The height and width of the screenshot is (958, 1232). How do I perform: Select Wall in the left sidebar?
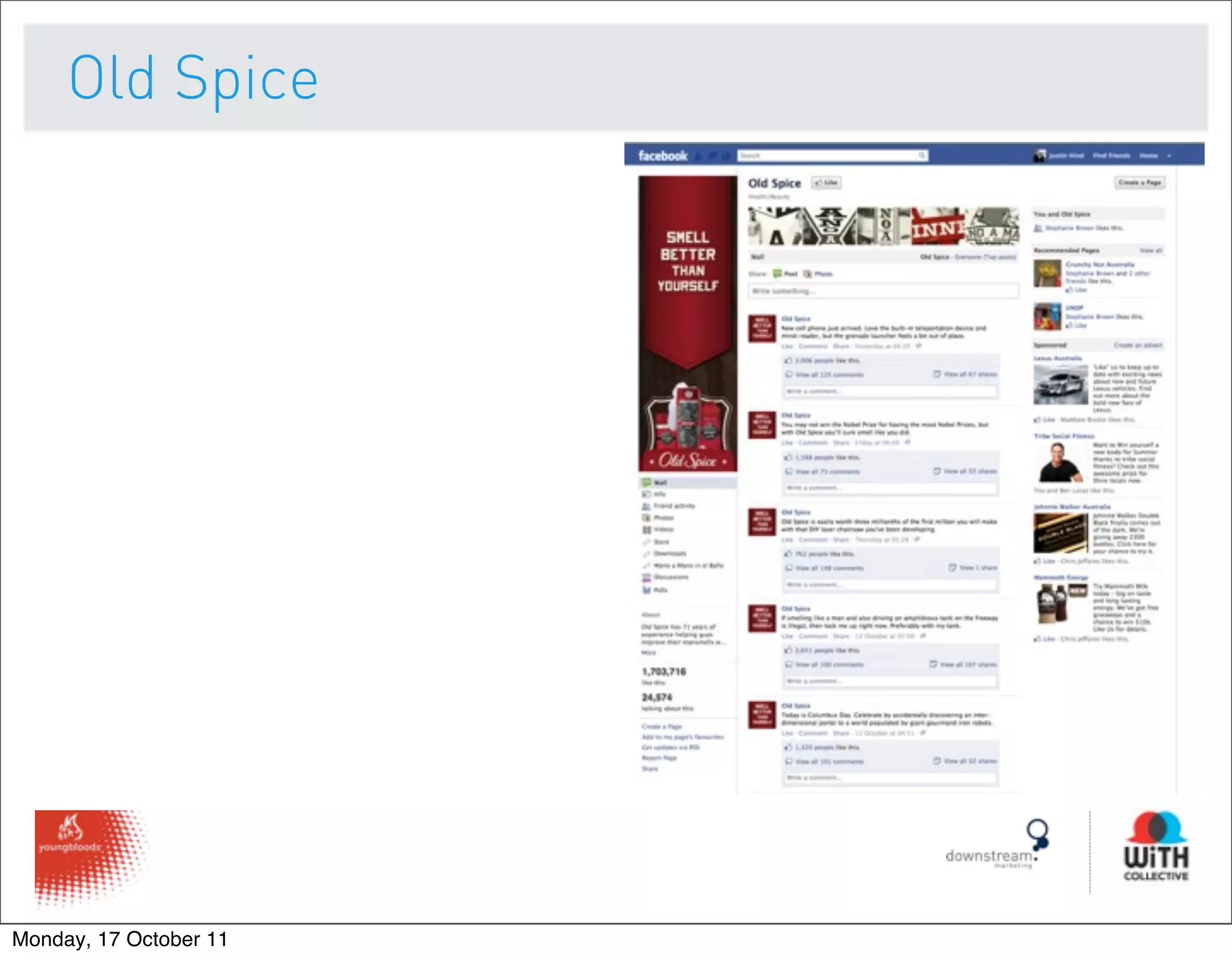[688, 482]
